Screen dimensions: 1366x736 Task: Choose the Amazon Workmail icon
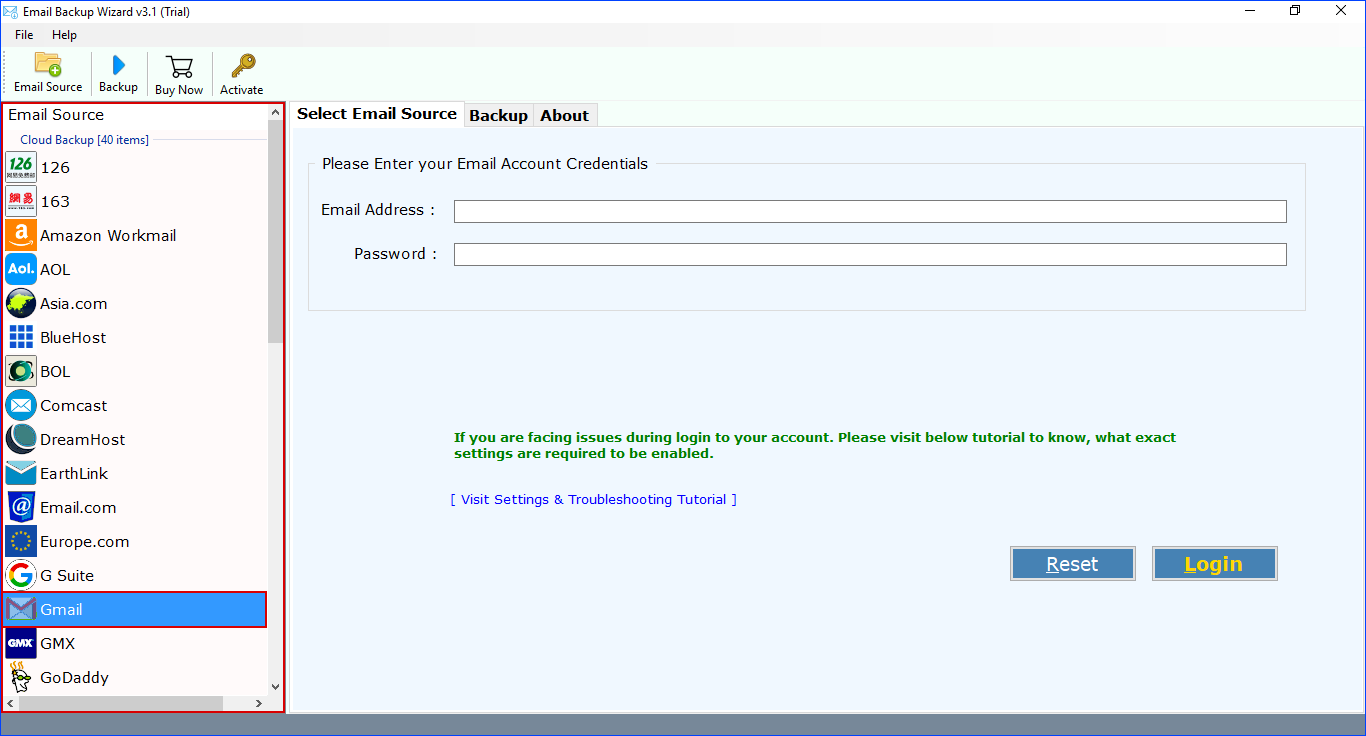coord(21,235)
